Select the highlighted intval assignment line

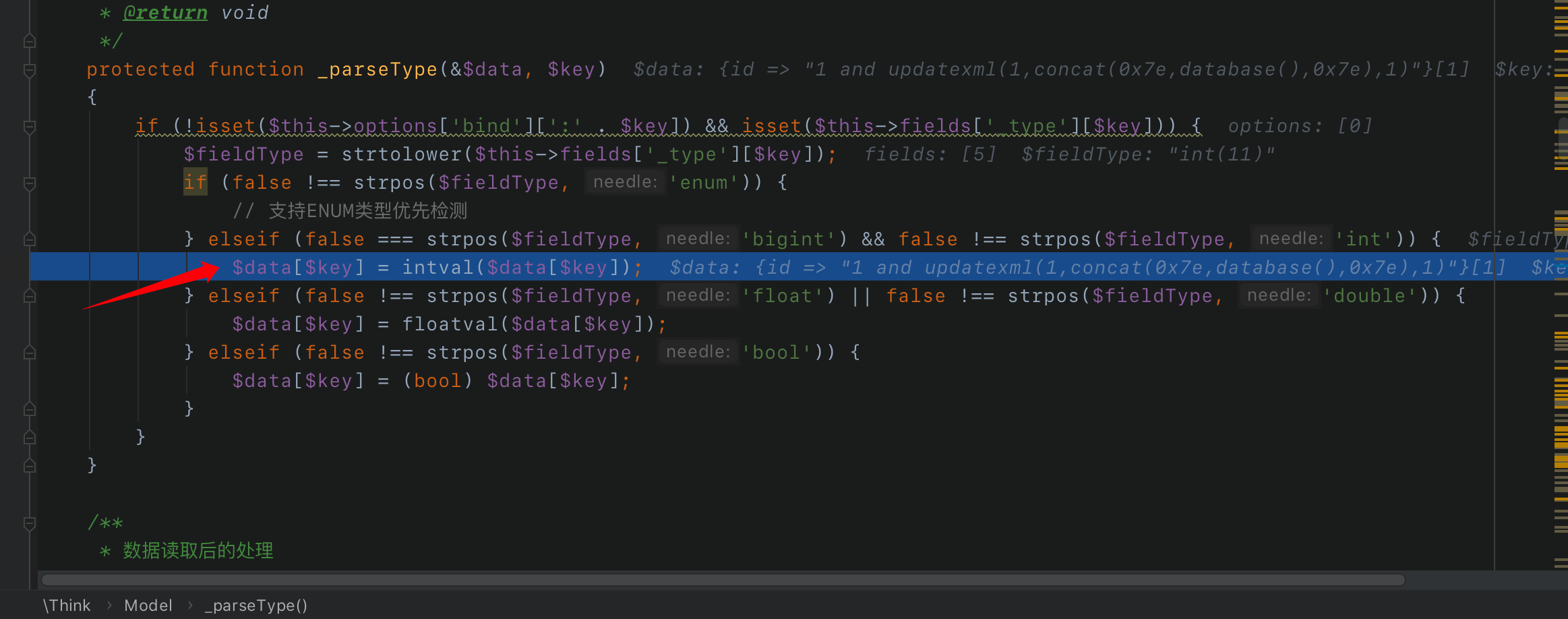pos(437,266)
